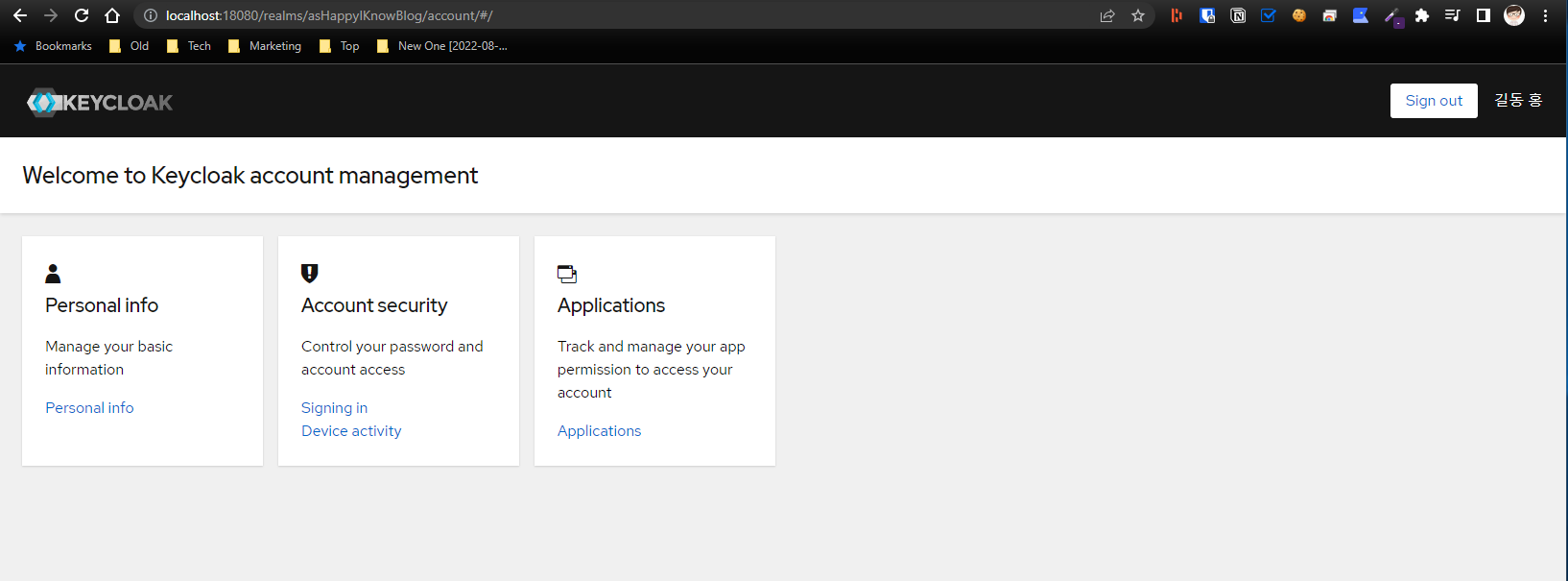Open the Signing in link
This screenshot has width=1568, height=581.
coord(334,408)
